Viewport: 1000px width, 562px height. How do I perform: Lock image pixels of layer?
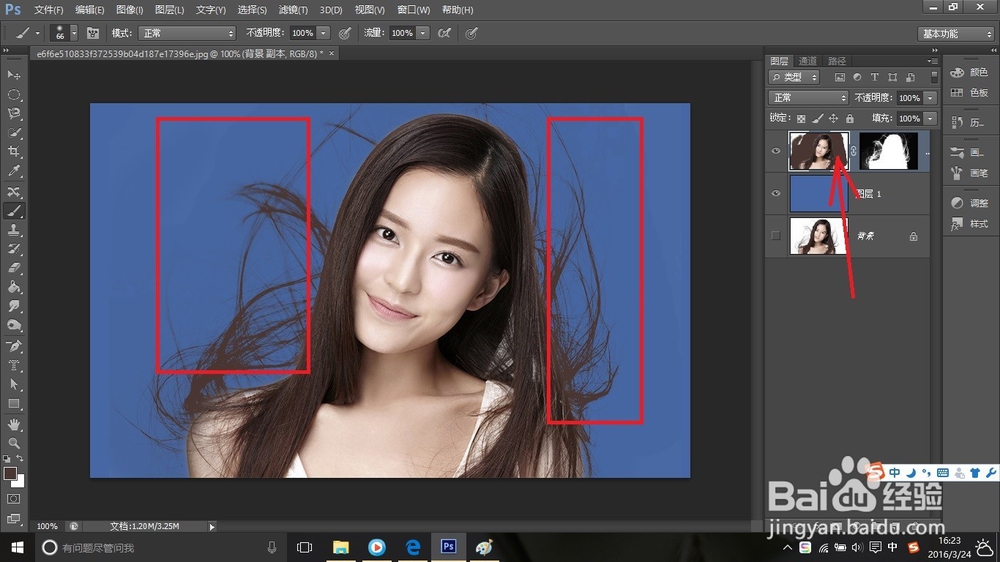[x=818, y=119]
